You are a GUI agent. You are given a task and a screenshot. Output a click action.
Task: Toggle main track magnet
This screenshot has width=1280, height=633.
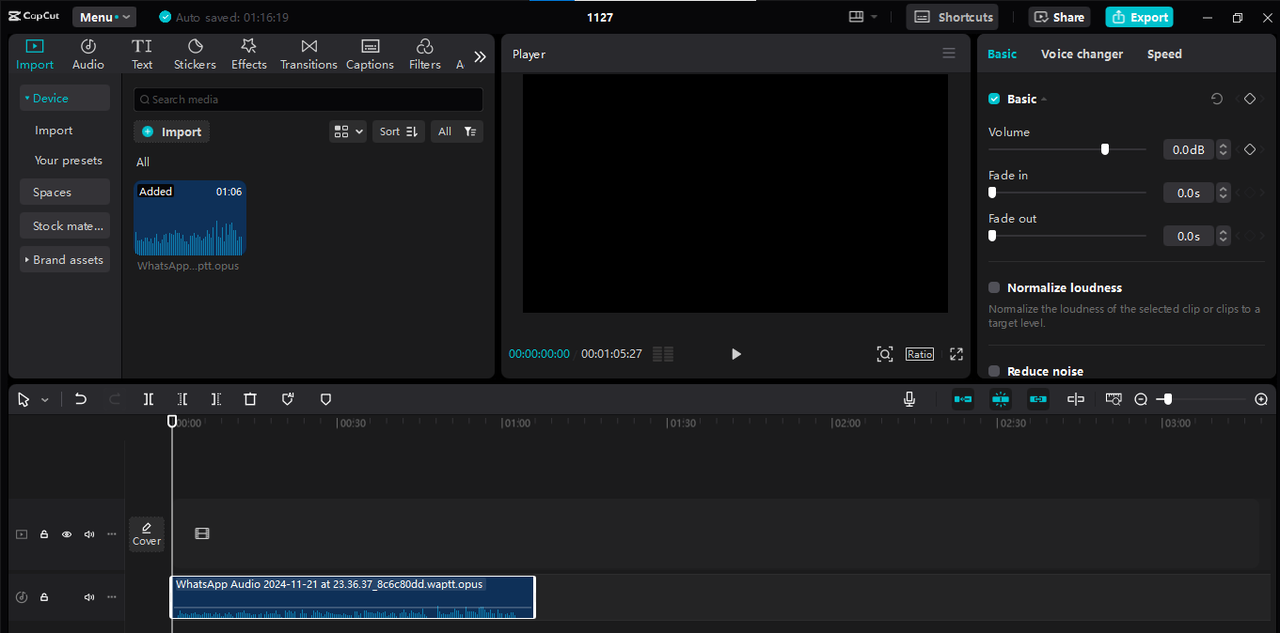(963, 399)
